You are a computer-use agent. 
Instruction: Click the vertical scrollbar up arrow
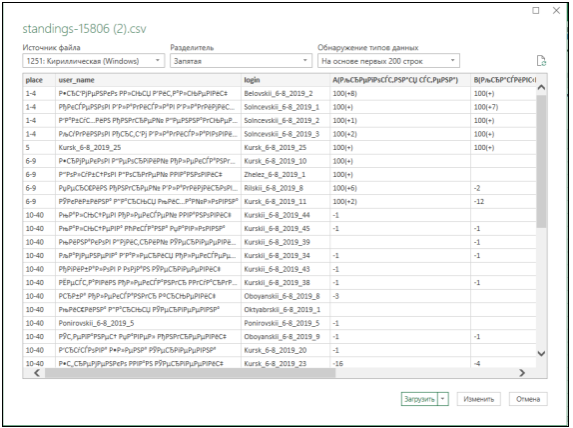[x=542, y=87]
